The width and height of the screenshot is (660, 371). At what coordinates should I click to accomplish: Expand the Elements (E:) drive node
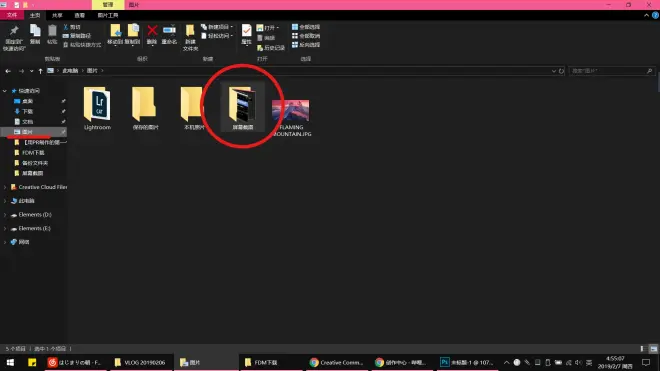click(5, 229)
